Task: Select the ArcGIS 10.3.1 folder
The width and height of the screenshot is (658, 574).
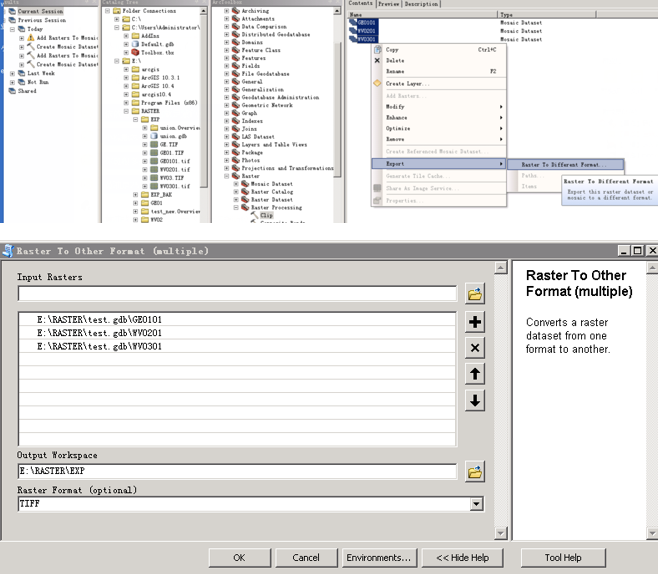Action: coord(160,78)
